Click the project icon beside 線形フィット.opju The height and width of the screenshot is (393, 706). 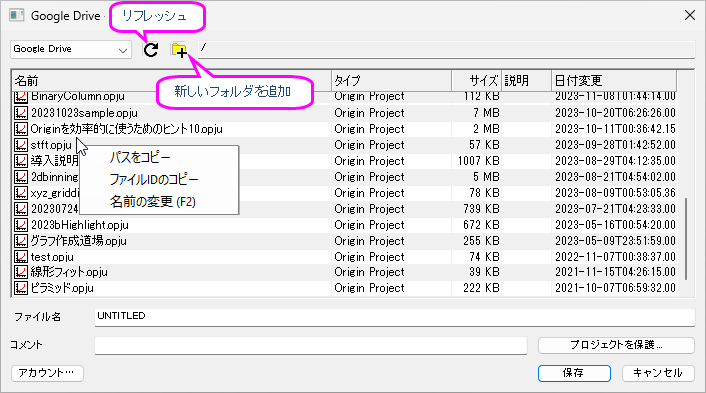pyautogui.click(x=21, y=272)
